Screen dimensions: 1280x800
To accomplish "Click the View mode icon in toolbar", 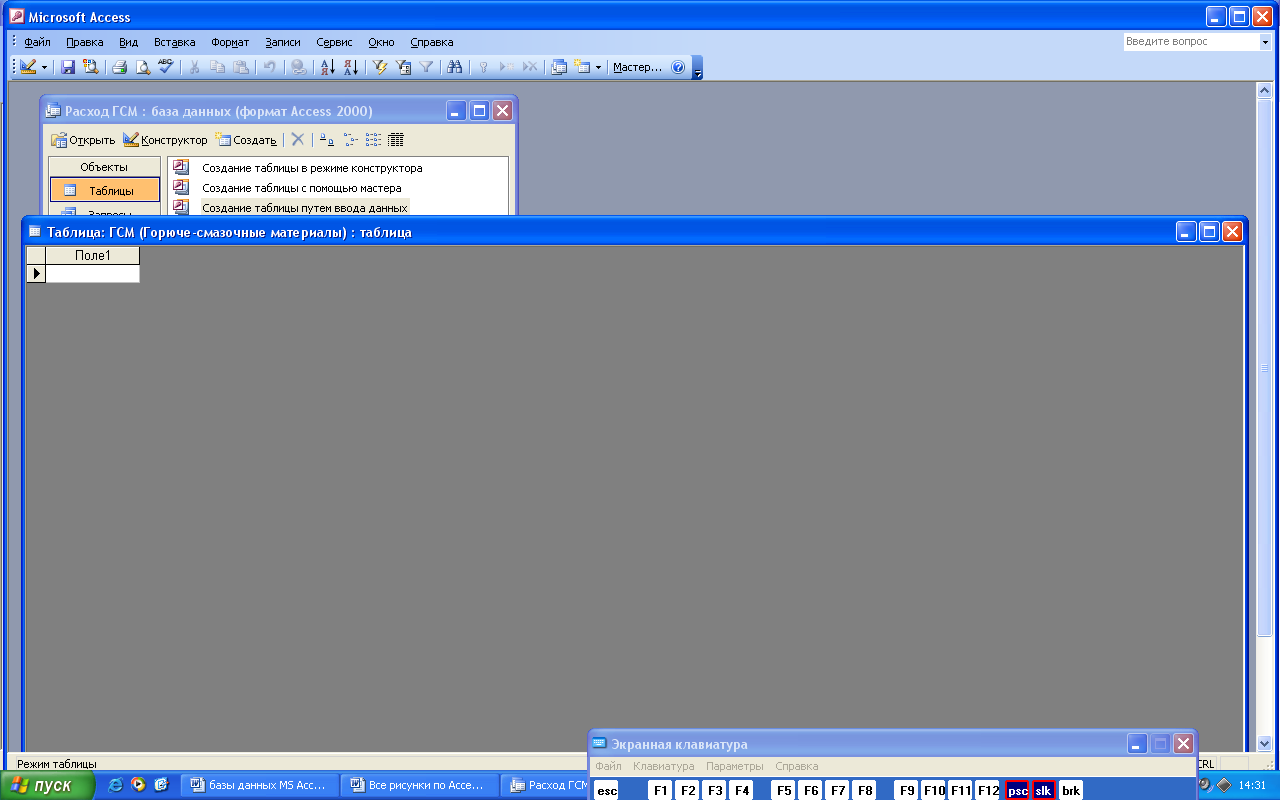I will pos(28,67).
